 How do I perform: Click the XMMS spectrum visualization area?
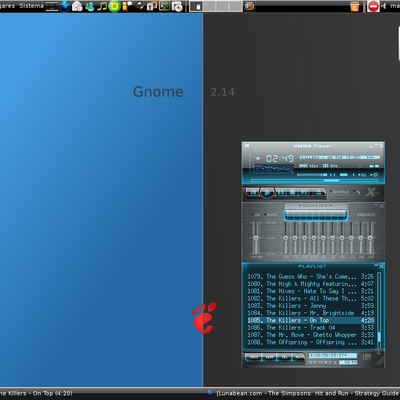[x=274, y=169]
